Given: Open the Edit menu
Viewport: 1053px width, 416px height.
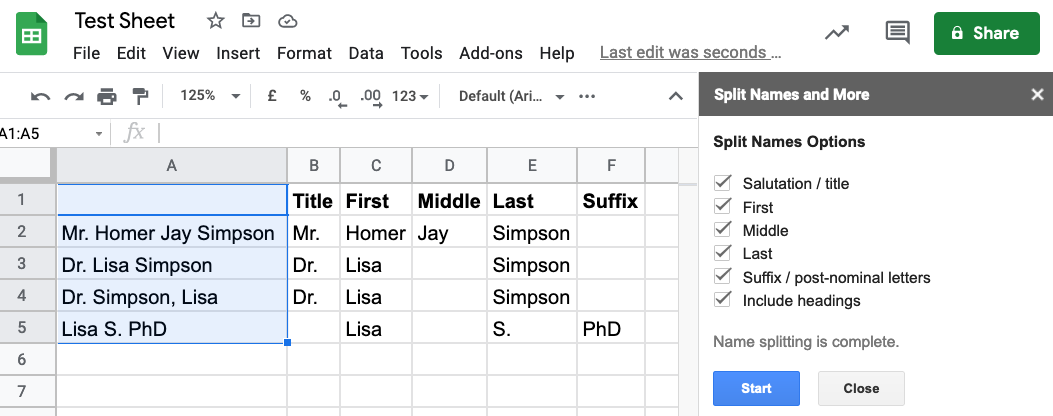Looking at the screenshot, I should [x=131, y=53].
